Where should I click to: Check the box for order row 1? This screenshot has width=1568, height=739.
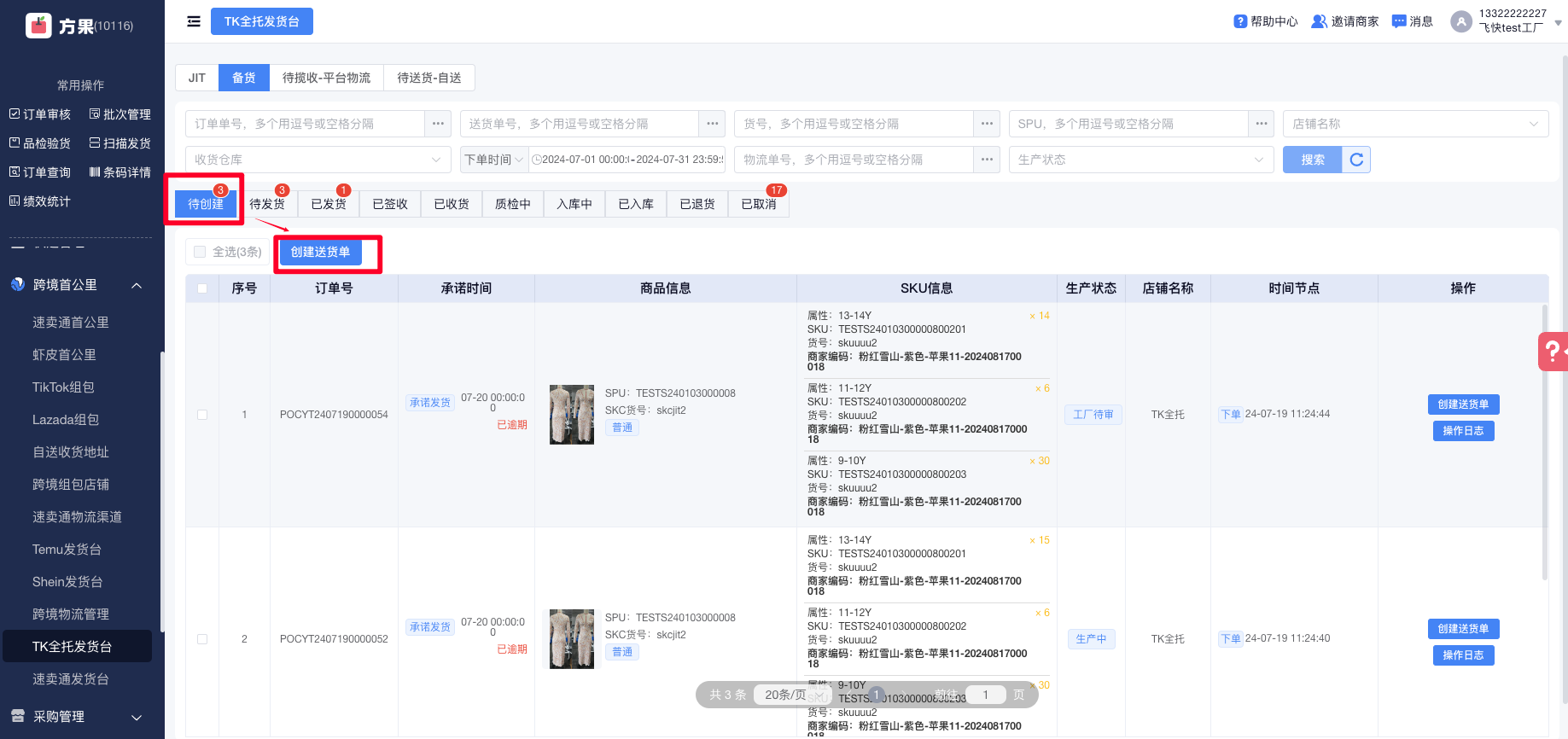coord(202,415)
